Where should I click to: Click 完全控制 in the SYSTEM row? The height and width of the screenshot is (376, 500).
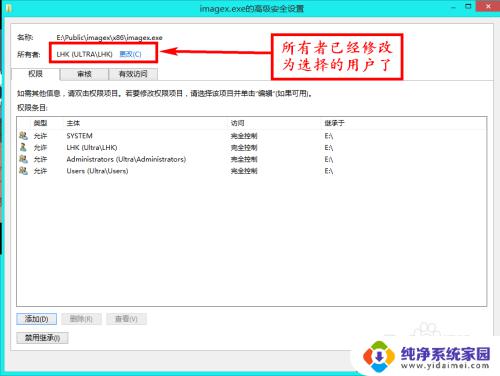244,136
